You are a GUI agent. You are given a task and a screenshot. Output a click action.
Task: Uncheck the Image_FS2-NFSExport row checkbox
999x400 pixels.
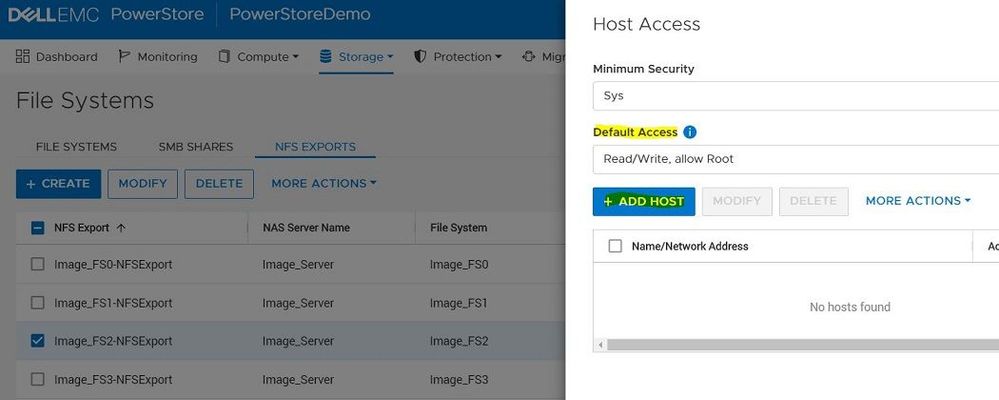[38, 341]
